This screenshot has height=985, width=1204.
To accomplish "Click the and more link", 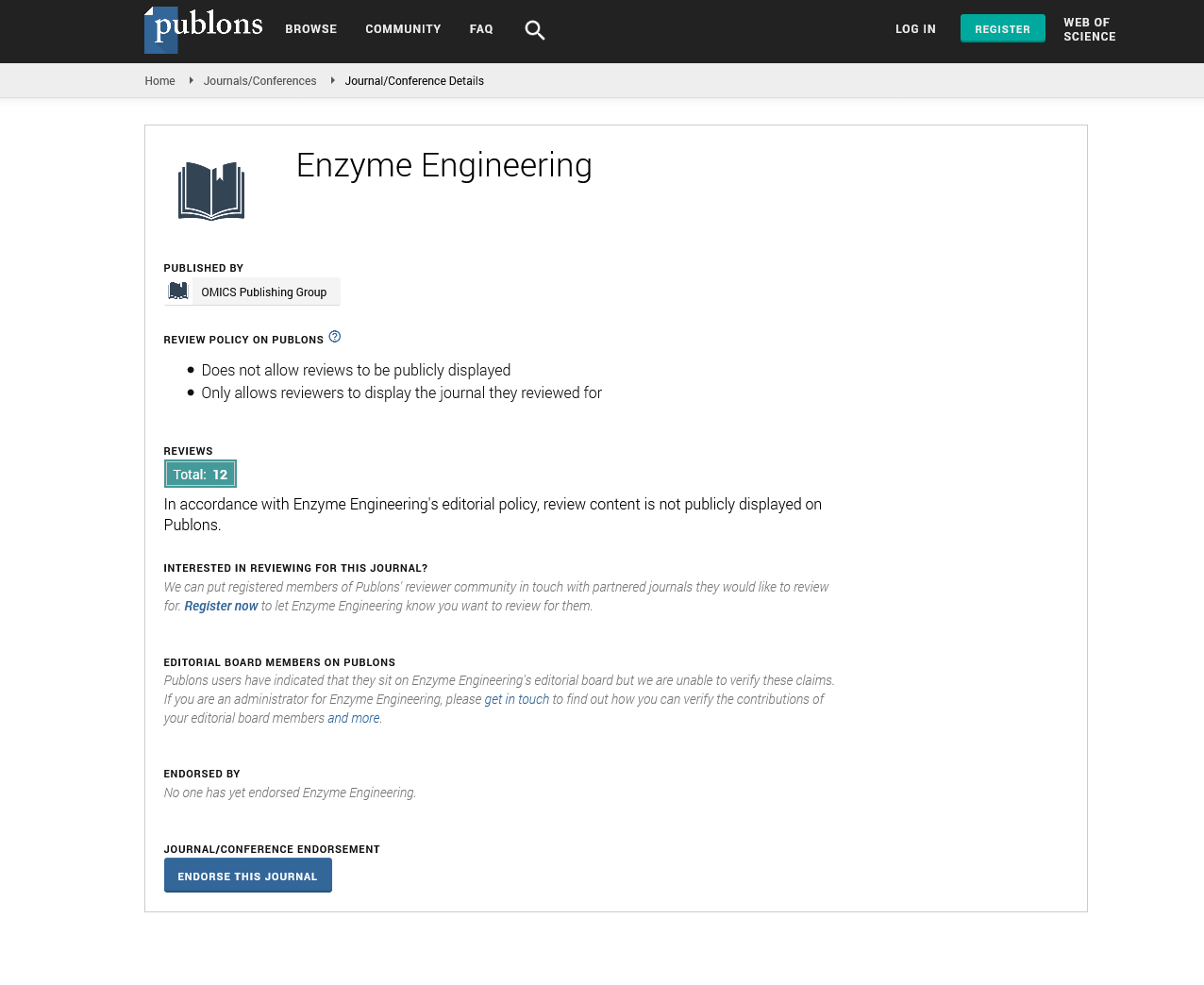I will (353, 718).
